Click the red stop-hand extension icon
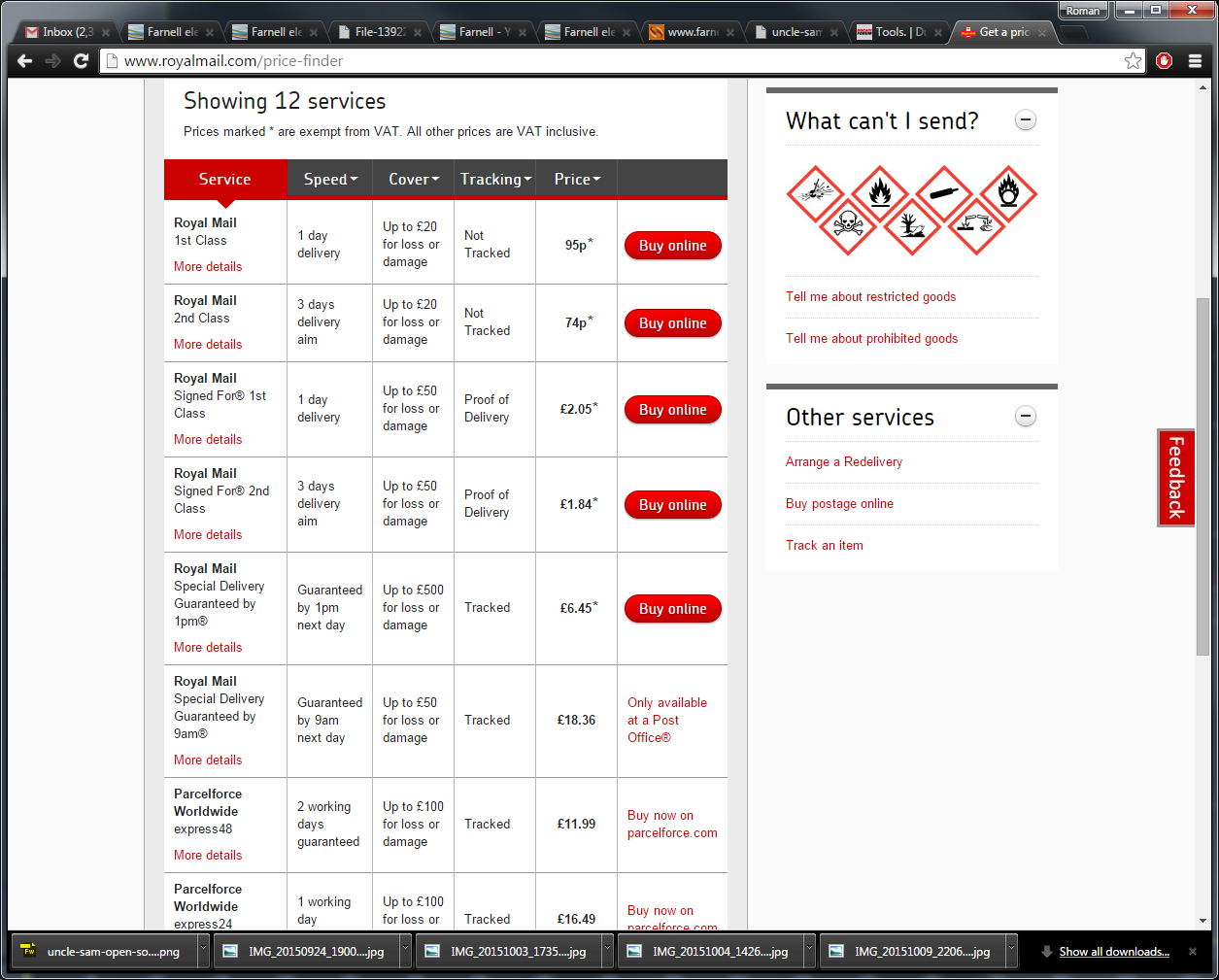This screenshot has height=980, width=1219. 1164,61
